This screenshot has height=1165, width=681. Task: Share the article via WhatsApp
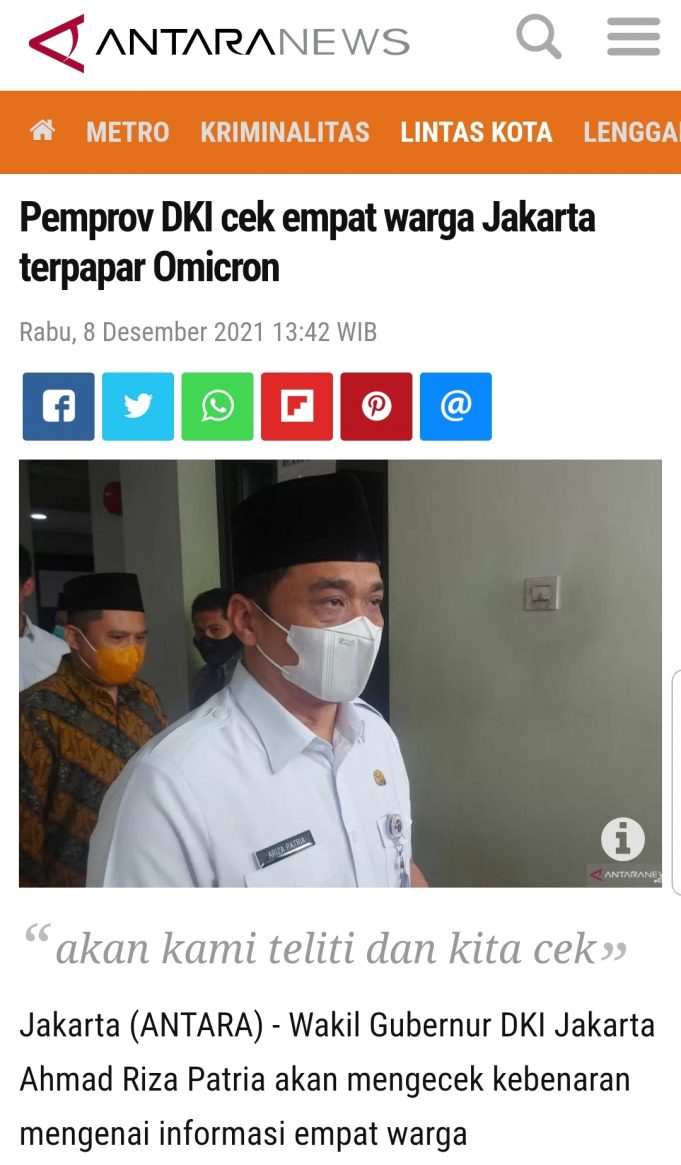click(x=218, y=406)
